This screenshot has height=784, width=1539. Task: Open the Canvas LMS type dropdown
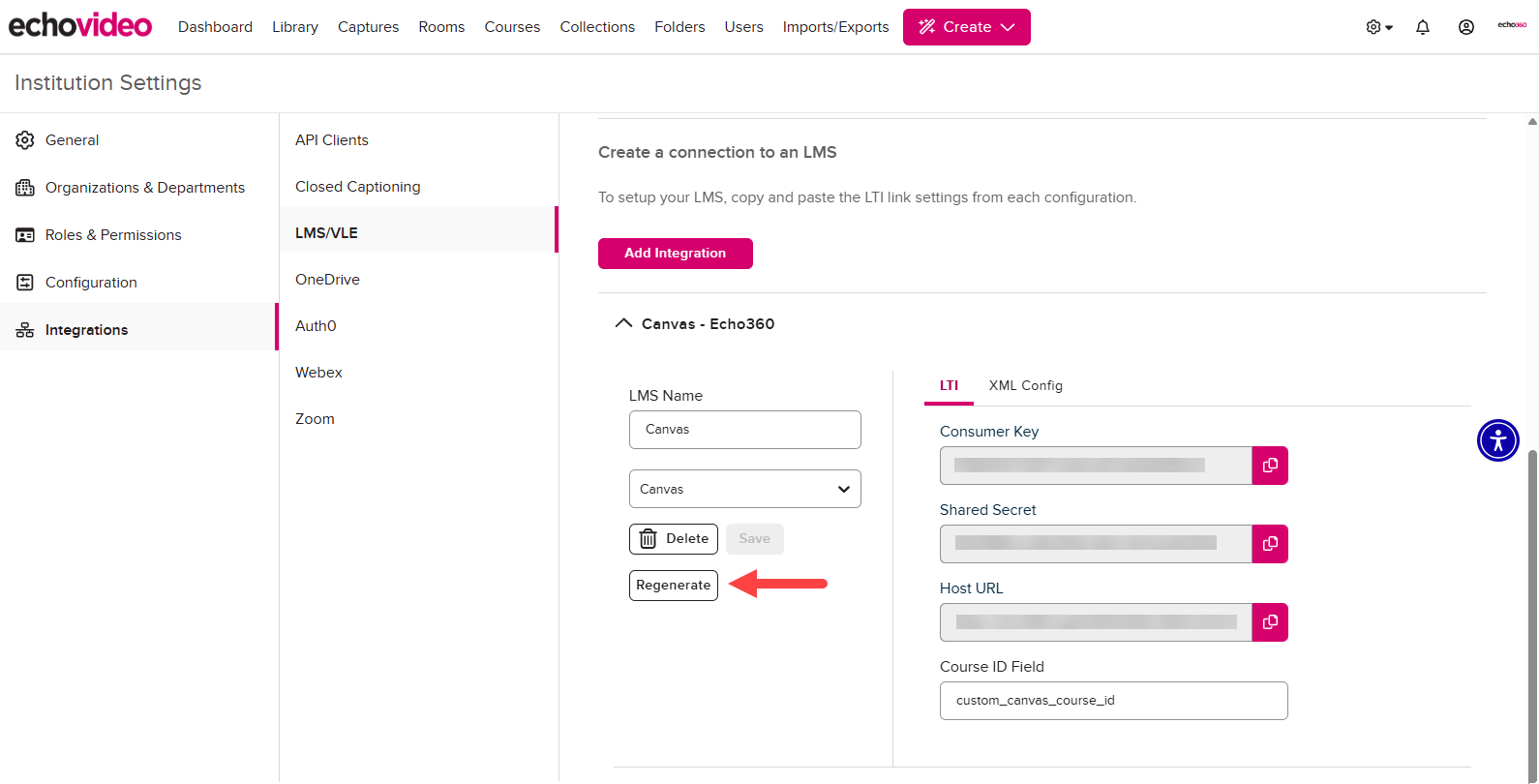click(x=745, y=489)
